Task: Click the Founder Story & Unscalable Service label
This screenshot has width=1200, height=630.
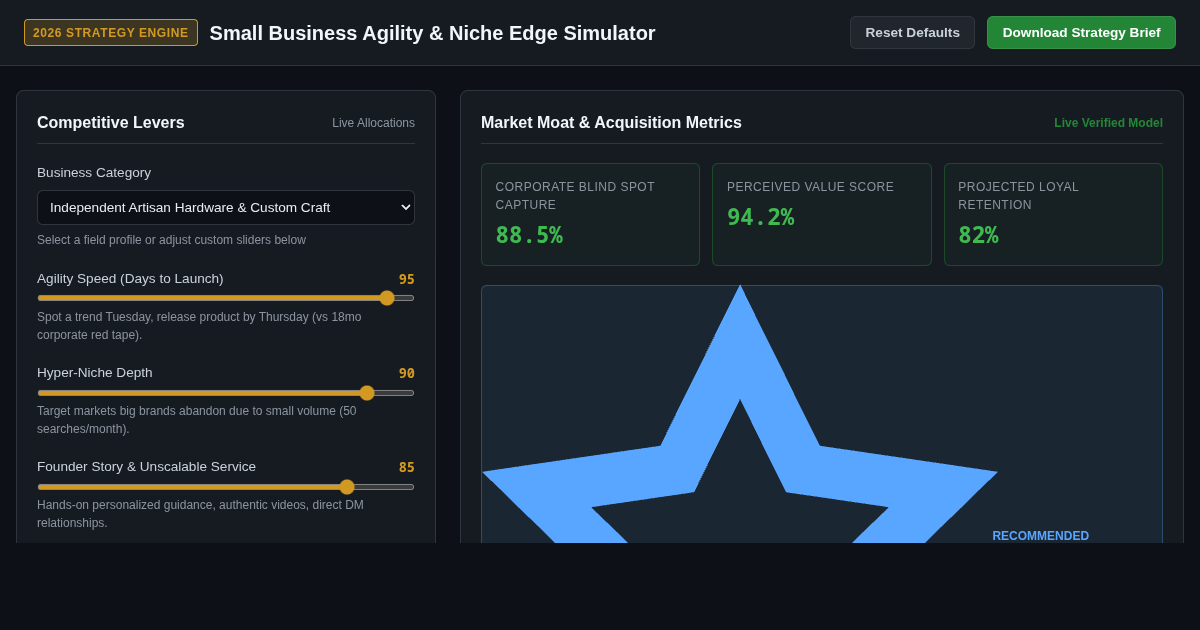Action: point(146,467)
